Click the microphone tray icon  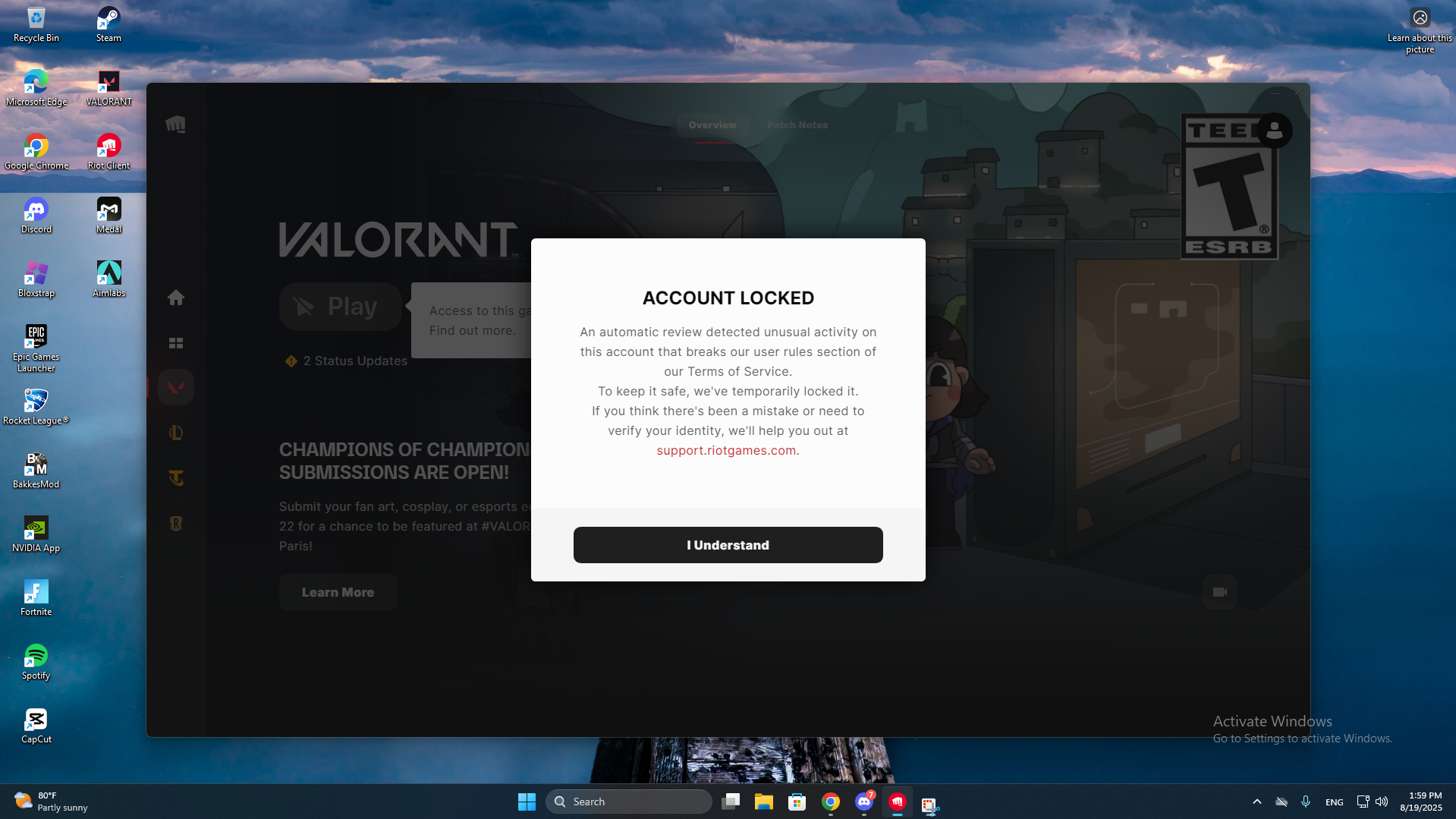1306,802
